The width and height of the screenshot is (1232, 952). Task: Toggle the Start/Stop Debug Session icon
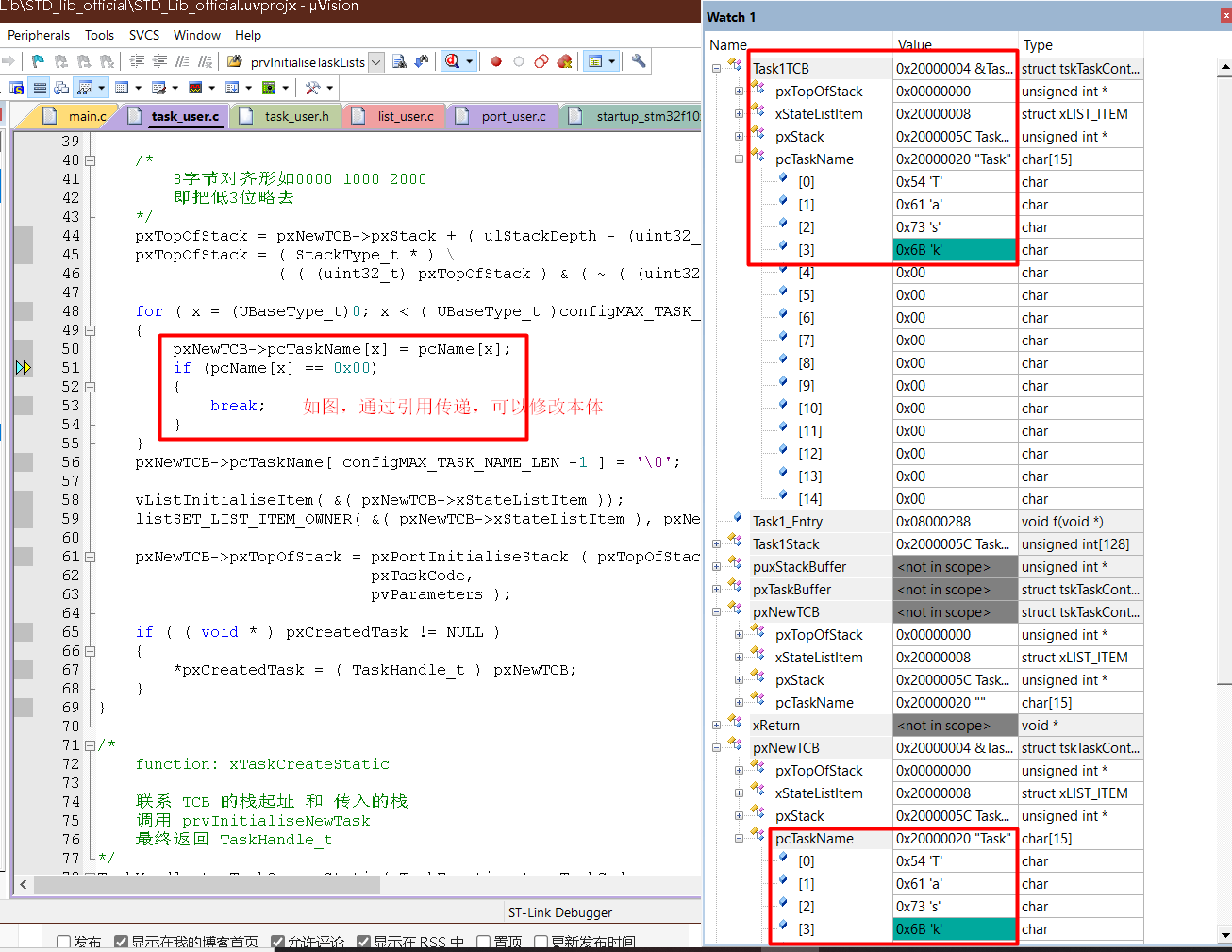(452, 61)
